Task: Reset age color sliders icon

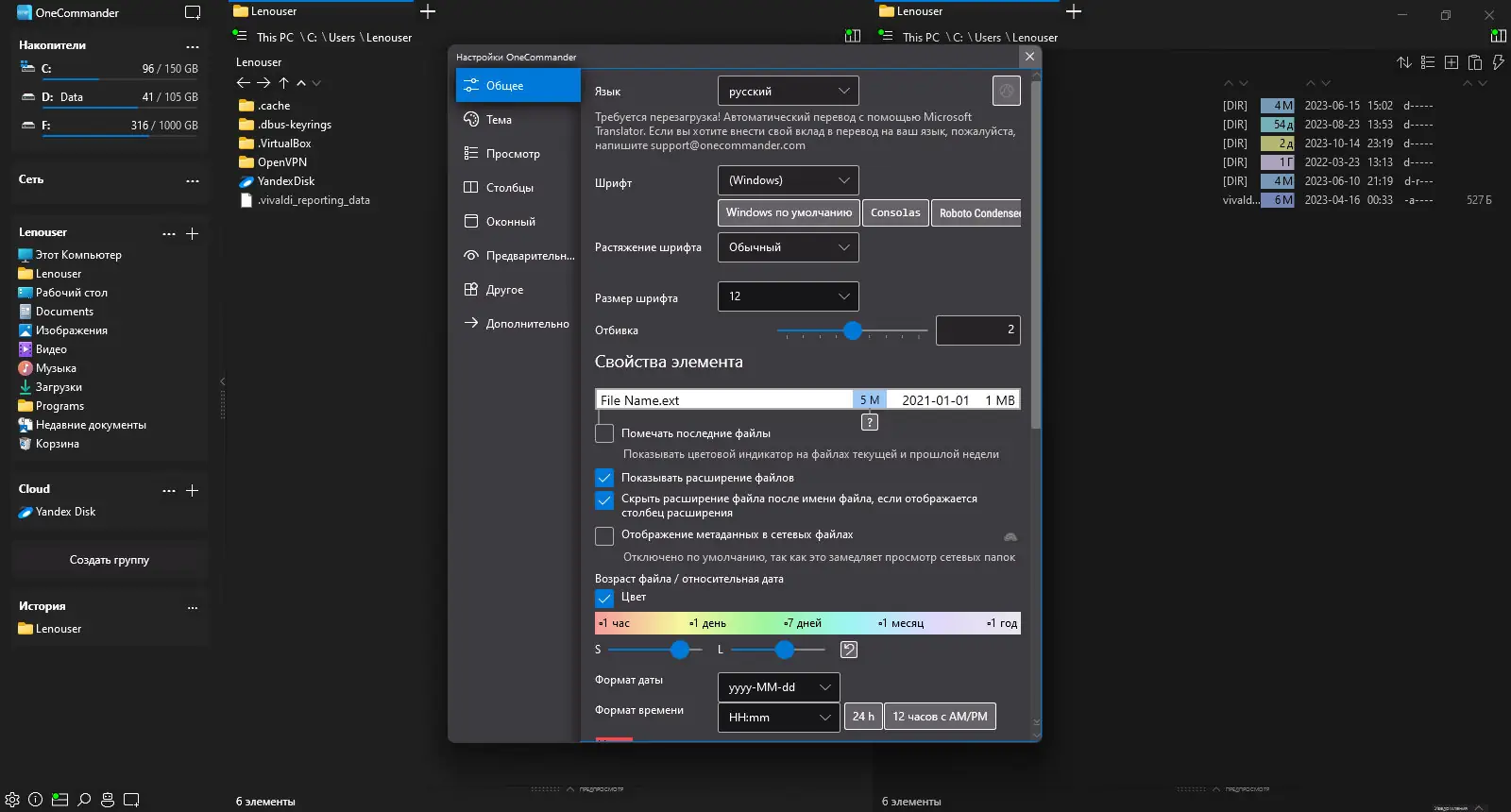Action: (x=849, y=650)
